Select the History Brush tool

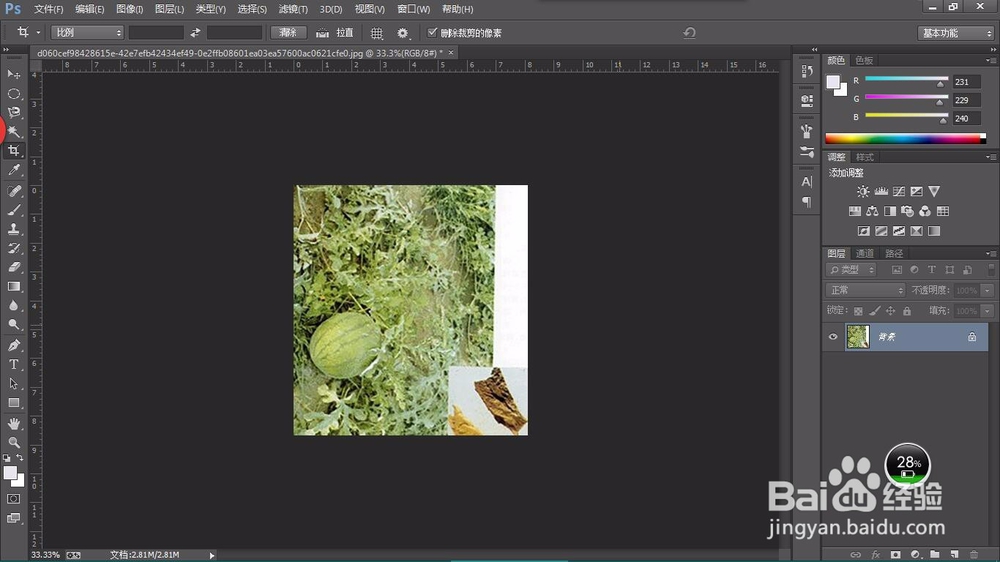click(x=13, y=248)
